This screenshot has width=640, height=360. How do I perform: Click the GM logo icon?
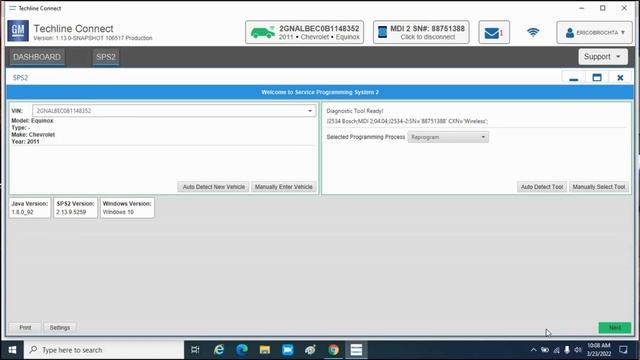pyautogui.click(x=18, y=31)
